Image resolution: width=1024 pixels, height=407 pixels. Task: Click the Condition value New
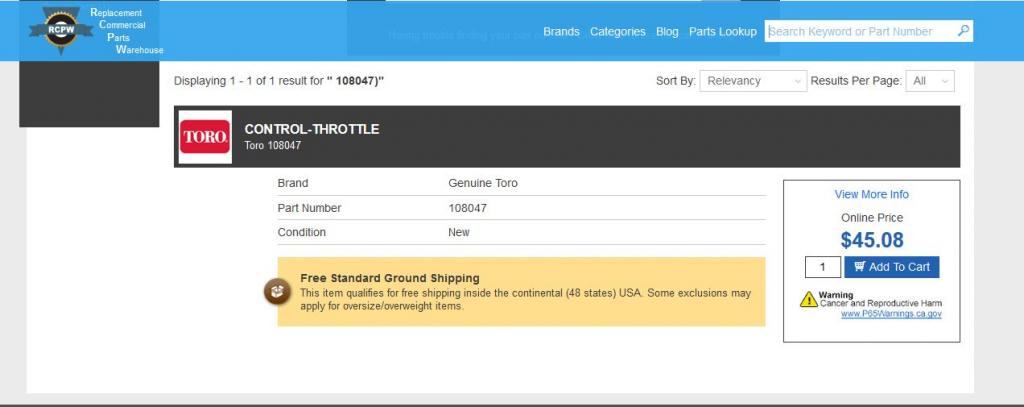coord(458,232)
